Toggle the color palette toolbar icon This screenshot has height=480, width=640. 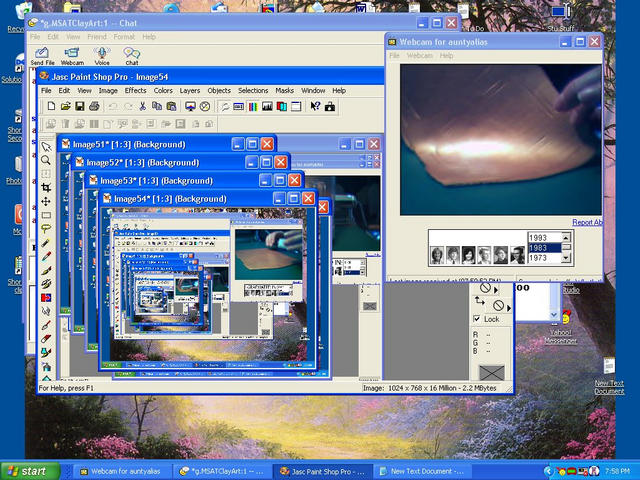(x=253, y=107)
